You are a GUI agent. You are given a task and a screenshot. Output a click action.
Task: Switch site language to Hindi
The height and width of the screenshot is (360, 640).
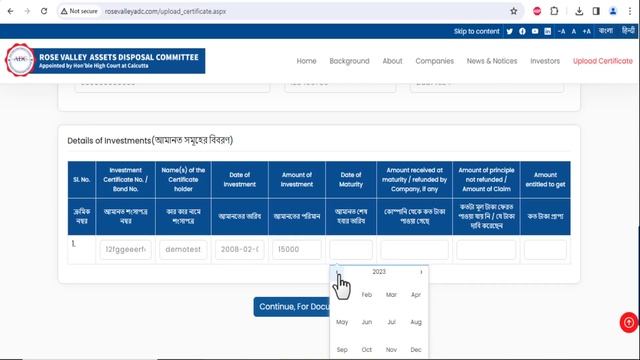628,31
